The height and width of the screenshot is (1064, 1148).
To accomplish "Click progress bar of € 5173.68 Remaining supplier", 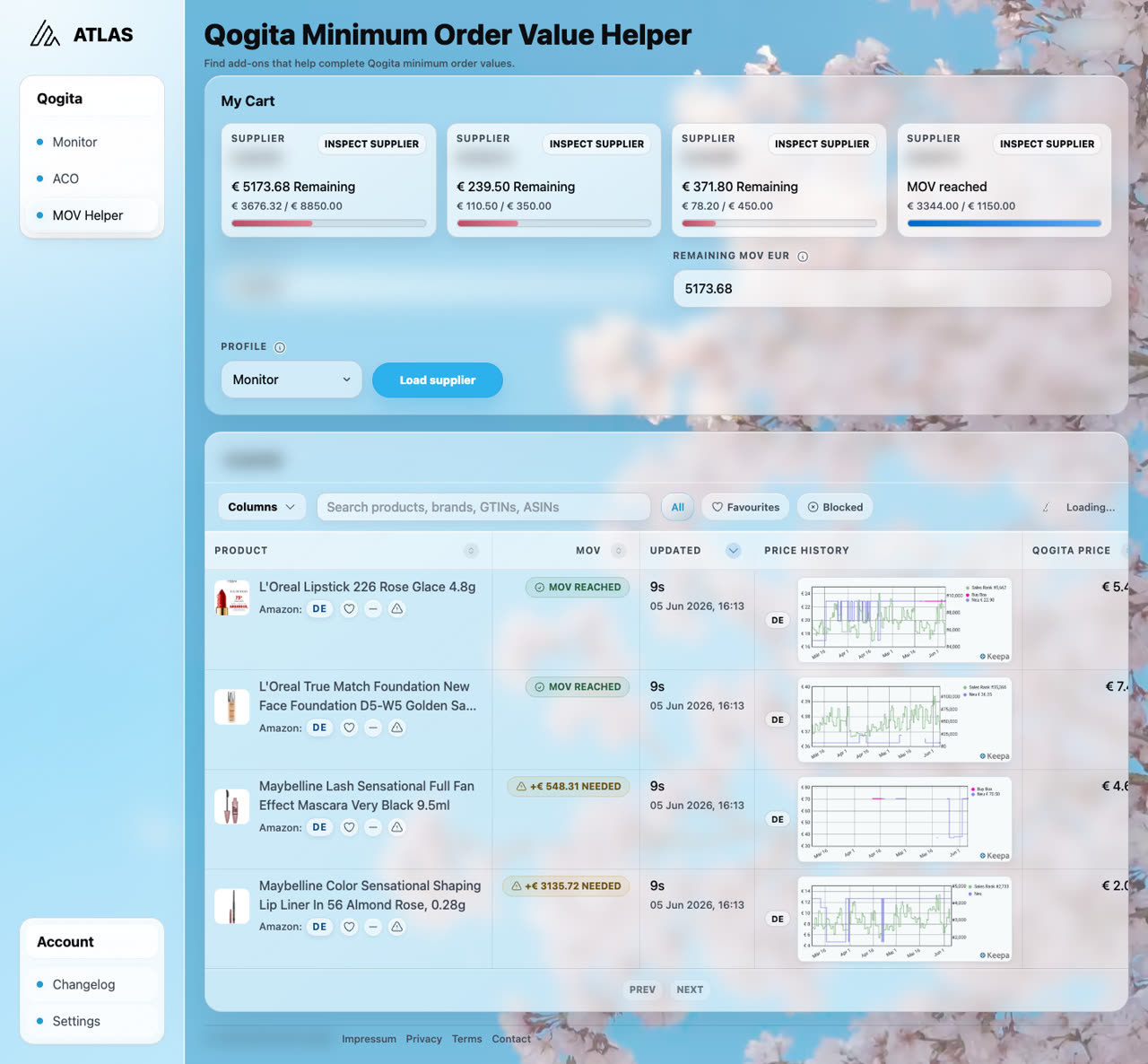I will (329, 223).
